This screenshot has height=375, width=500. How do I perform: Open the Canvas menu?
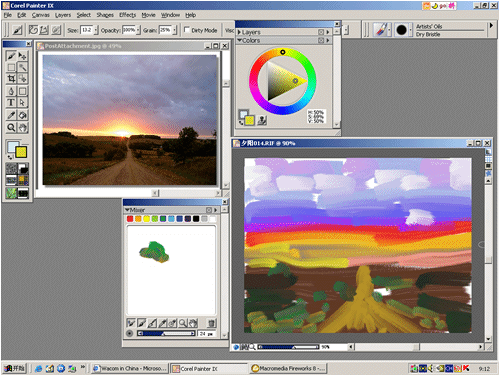pyautogui.click(x=41, y=15)
